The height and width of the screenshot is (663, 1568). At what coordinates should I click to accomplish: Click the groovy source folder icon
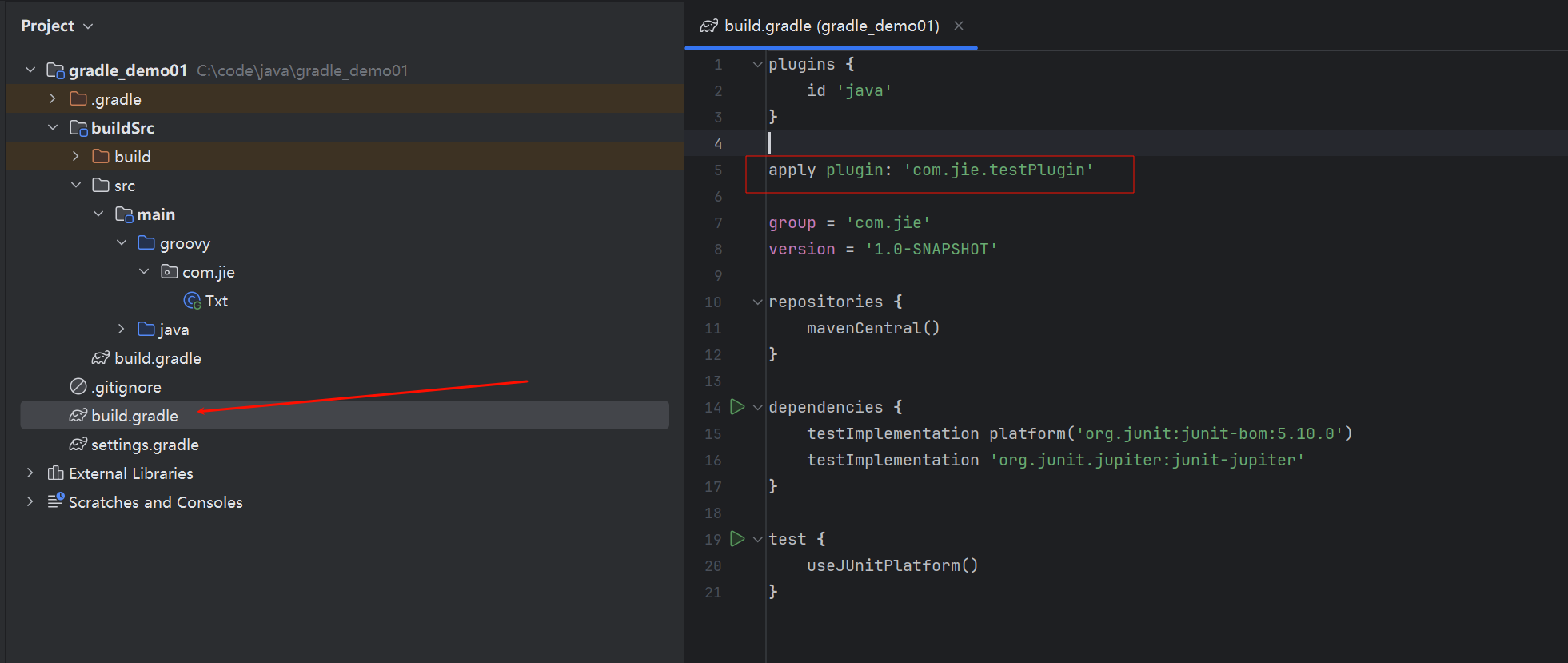146,243
